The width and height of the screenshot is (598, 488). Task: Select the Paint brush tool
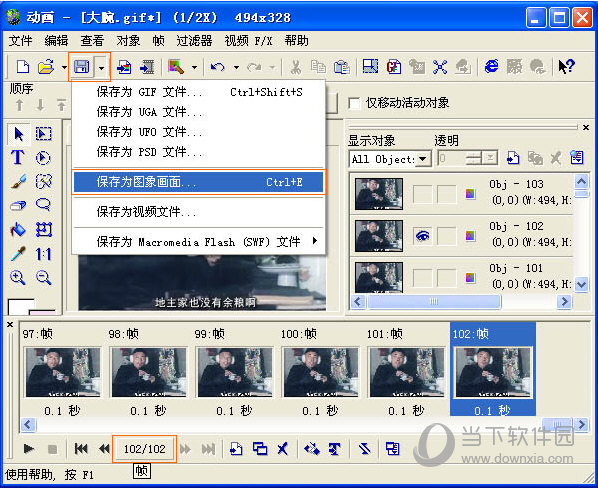pyautogui.click(x=18, y=181)
